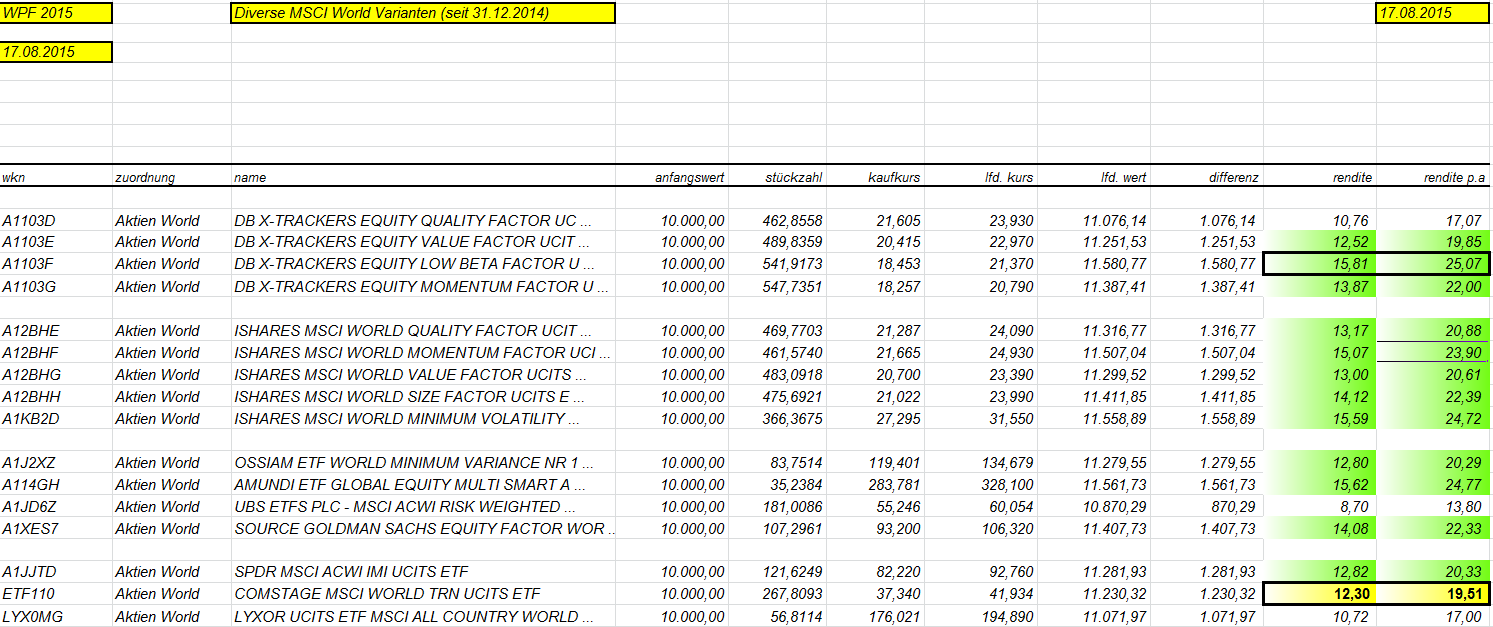Select WKN cell A1KB2D

coord(56,418)
